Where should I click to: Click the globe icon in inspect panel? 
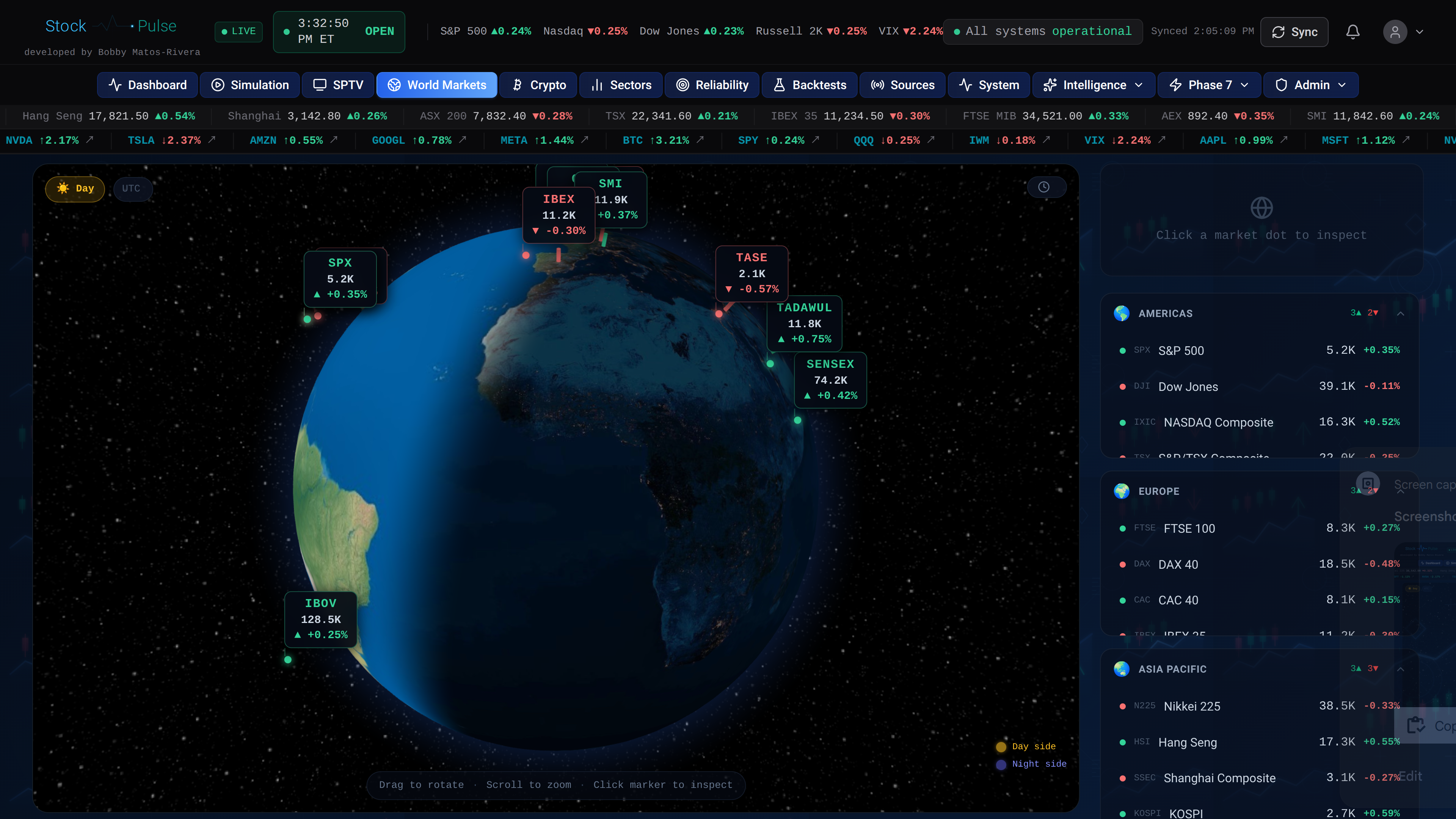point(1261,208)
